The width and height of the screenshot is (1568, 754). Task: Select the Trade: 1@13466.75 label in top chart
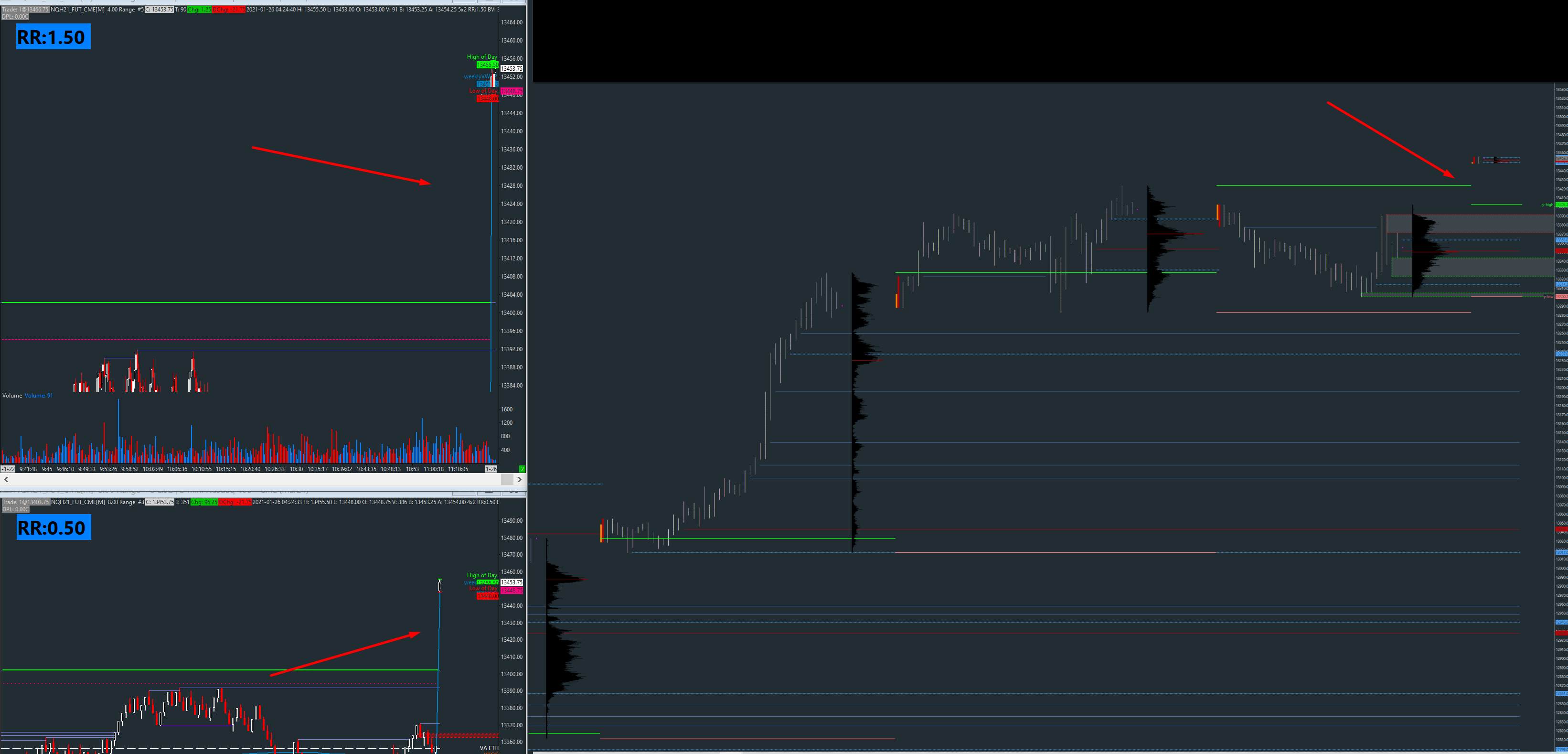click(25, 9)
